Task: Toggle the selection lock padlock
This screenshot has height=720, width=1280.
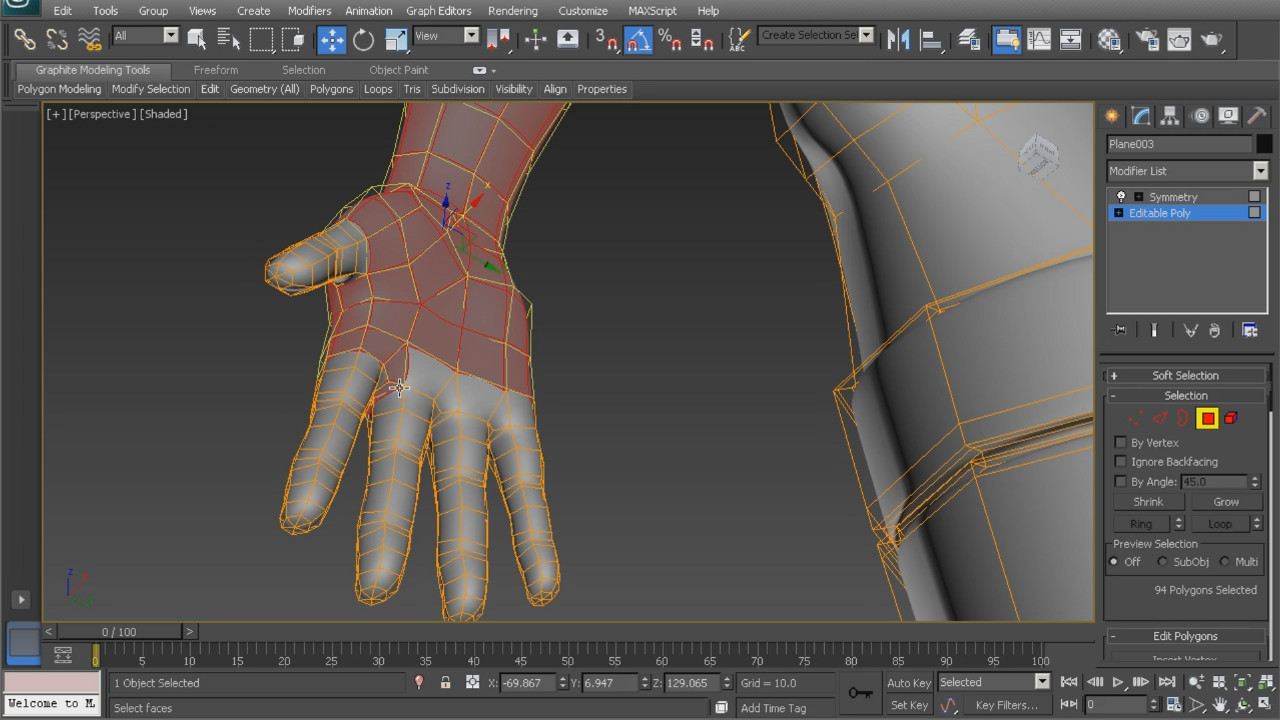Action: 445,682
